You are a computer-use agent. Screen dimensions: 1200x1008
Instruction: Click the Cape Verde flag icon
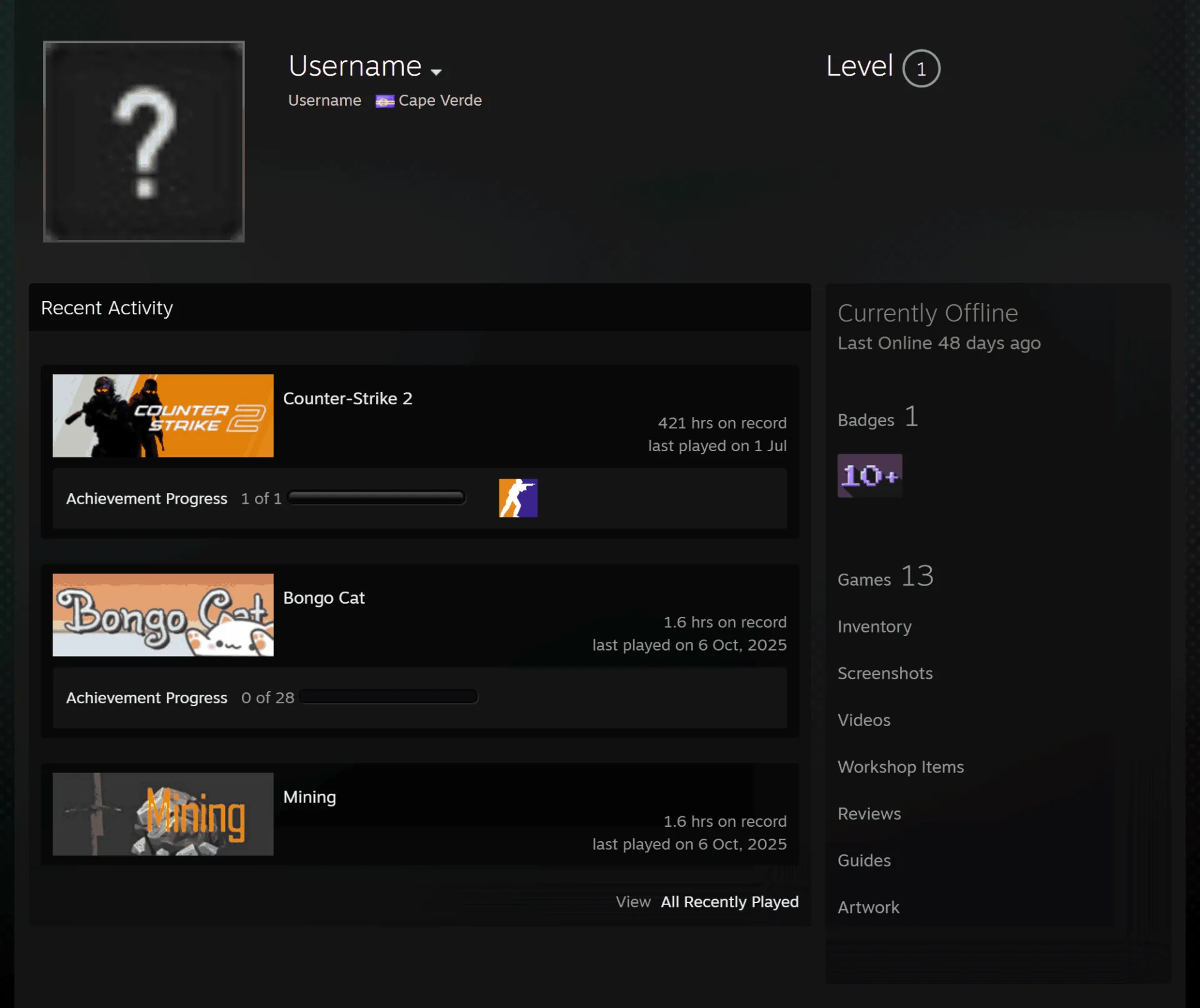(x=384, y=101)
